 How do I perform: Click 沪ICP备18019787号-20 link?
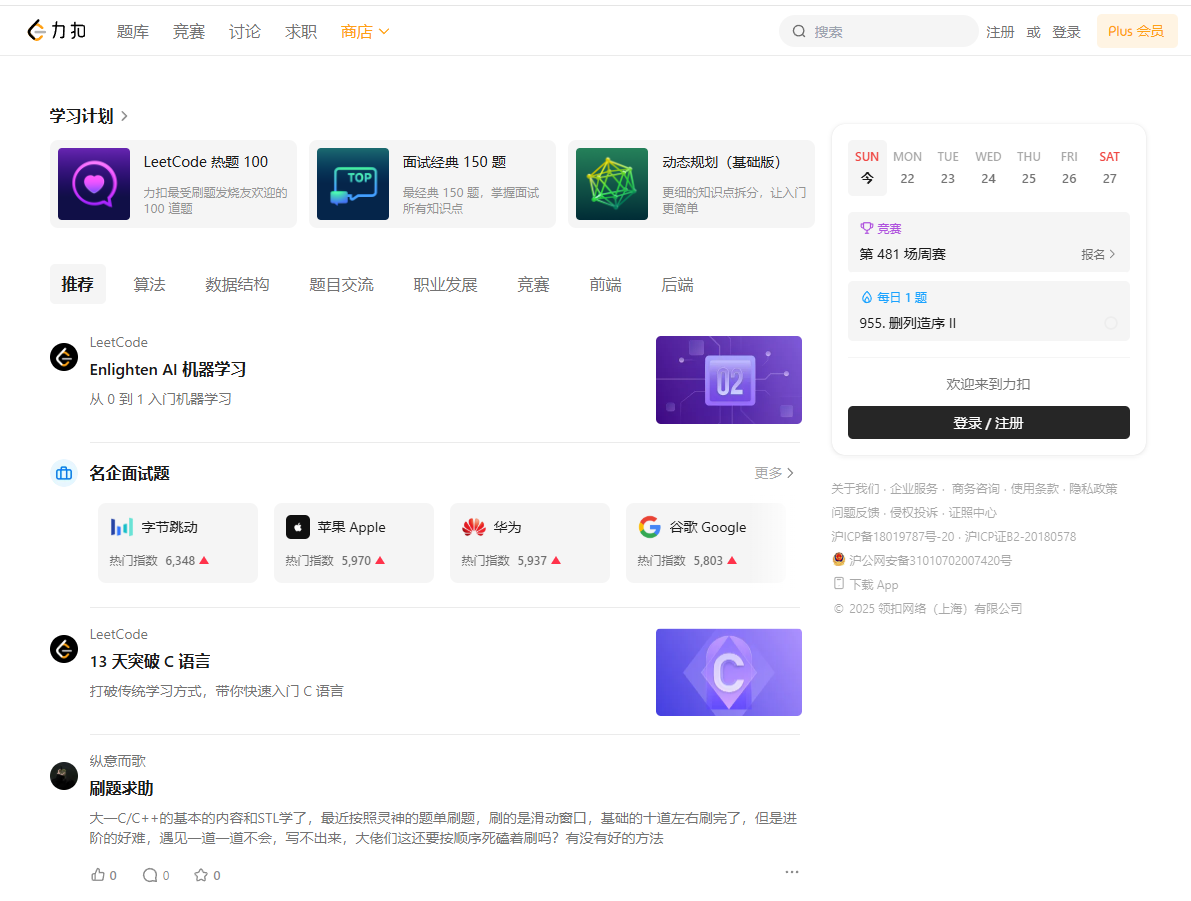[892, 536]
